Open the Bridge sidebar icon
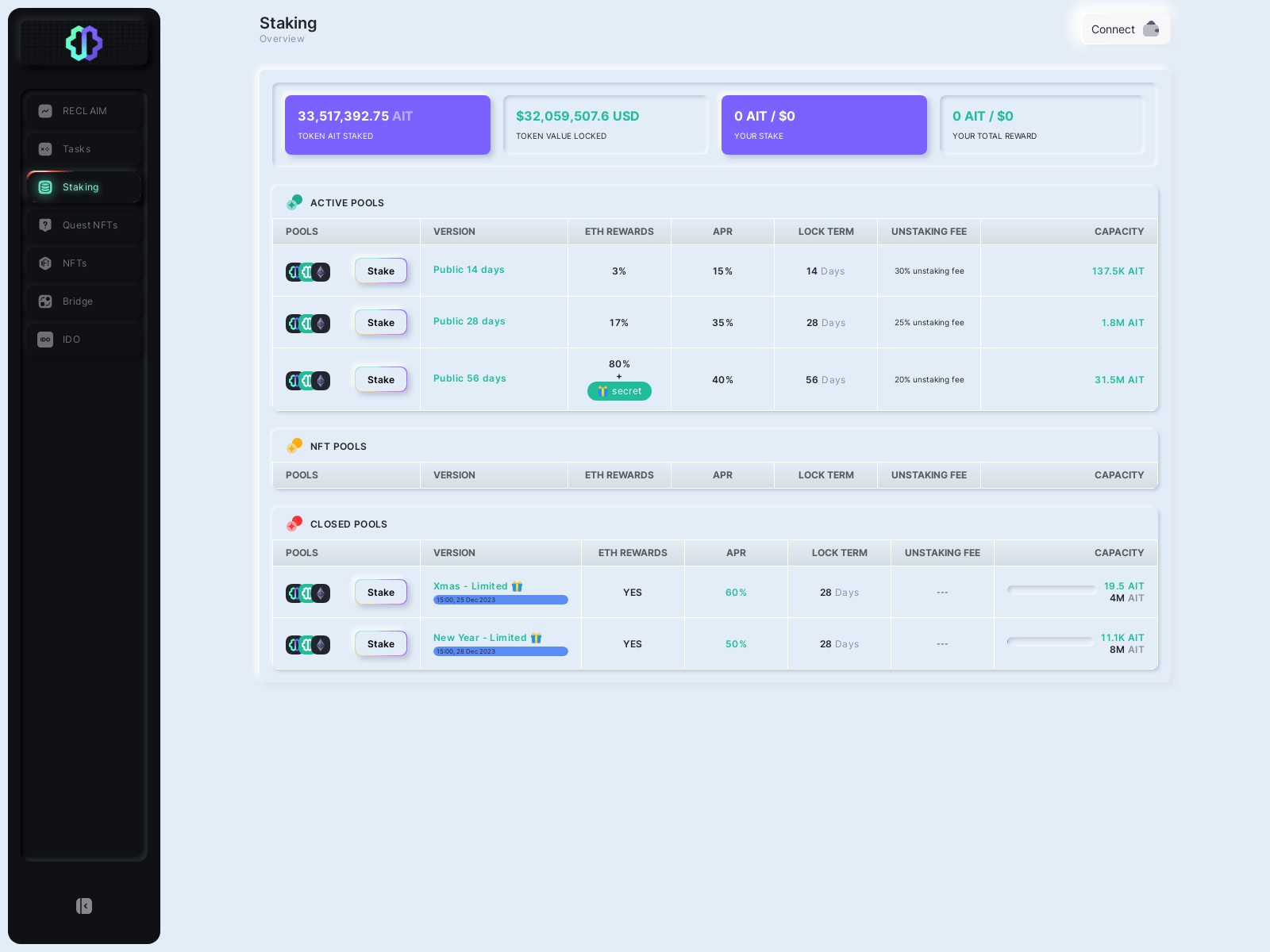This screenshot has width=1270, height=952. point(45,301)
